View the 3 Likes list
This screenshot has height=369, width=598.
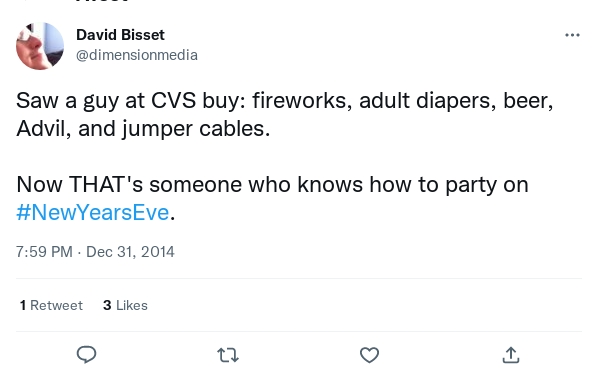tap(125, 305)
